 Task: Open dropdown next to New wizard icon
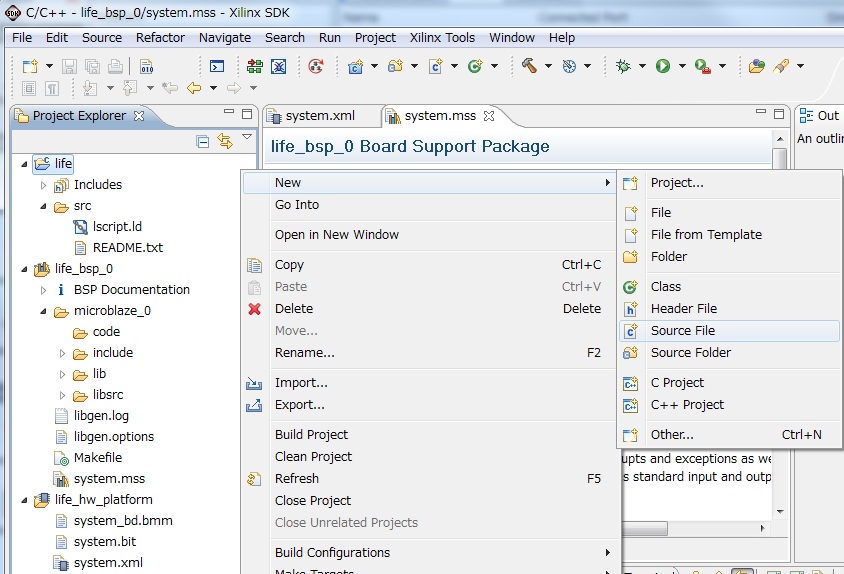(x=50, y=66)
